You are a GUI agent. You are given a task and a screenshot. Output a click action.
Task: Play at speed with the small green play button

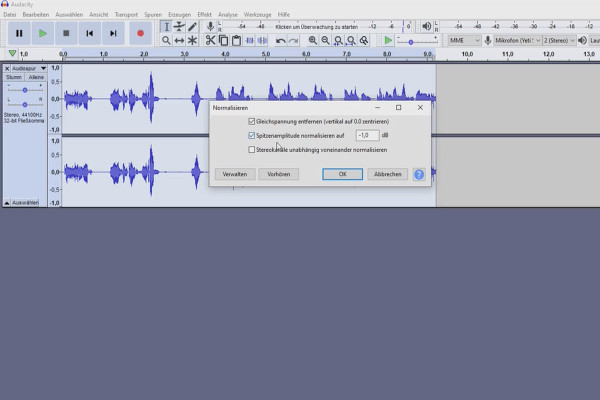tap(388, 40)
